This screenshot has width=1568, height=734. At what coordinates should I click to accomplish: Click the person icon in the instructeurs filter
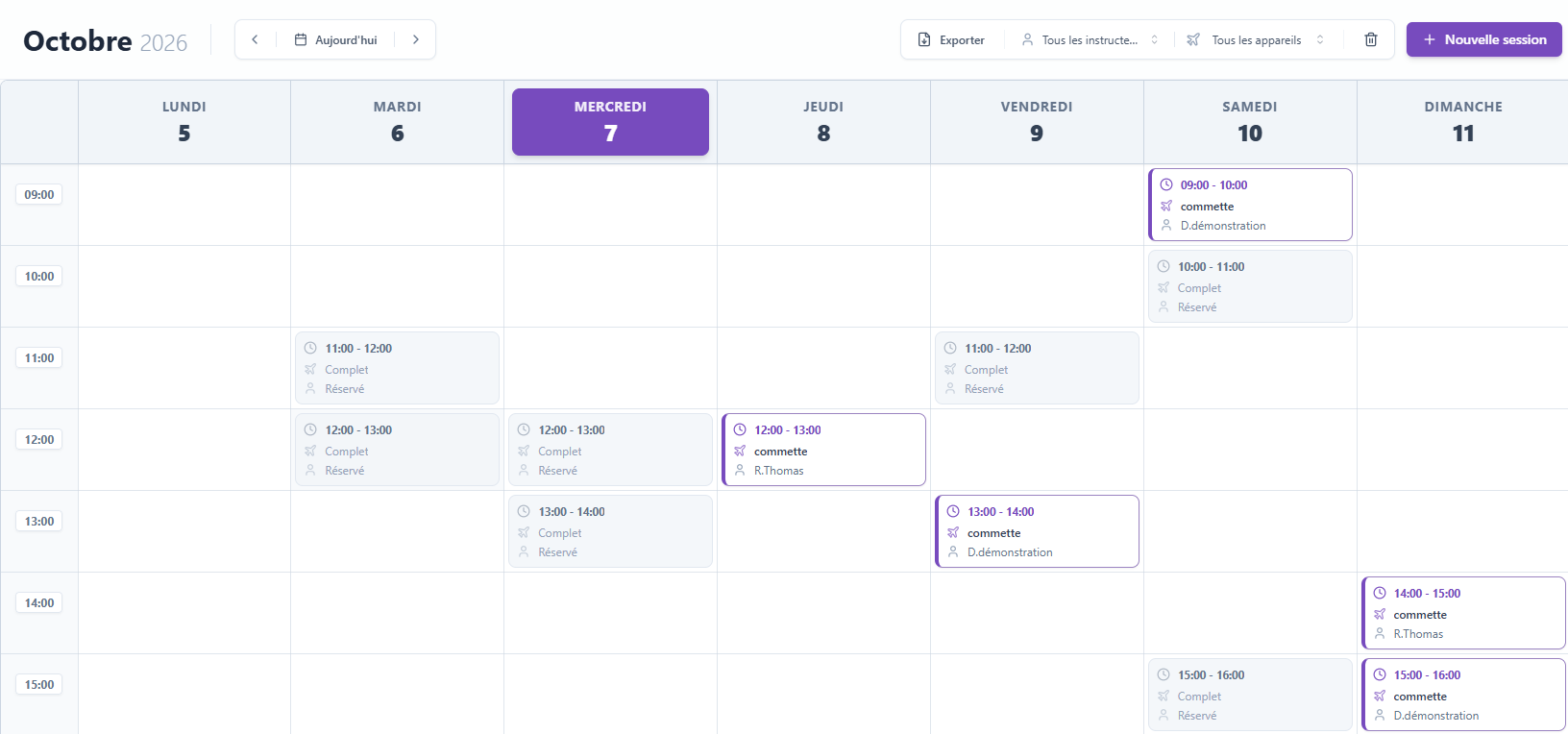click(1027, 39)
